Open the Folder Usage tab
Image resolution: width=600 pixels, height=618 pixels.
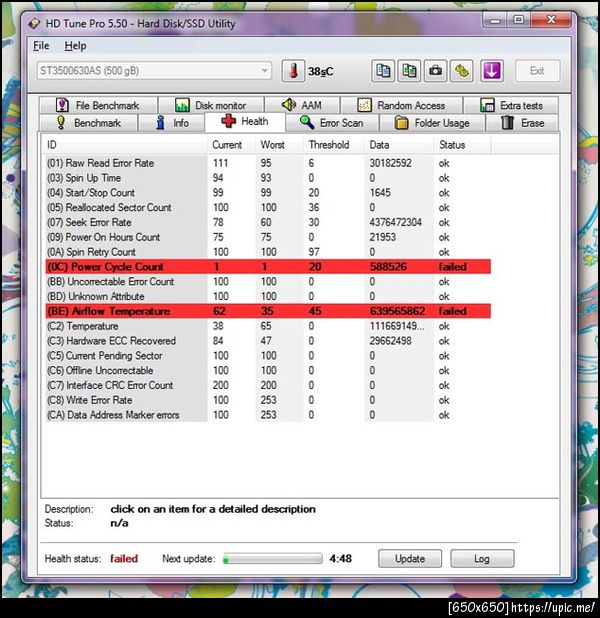pyautogui.click(x=432, y=123)
